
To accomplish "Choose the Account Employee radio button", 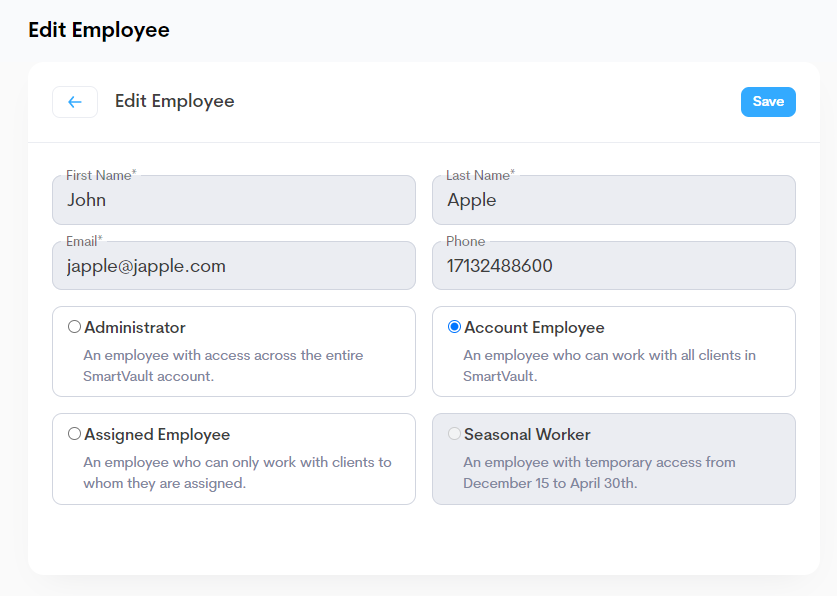I will [454, 327].
